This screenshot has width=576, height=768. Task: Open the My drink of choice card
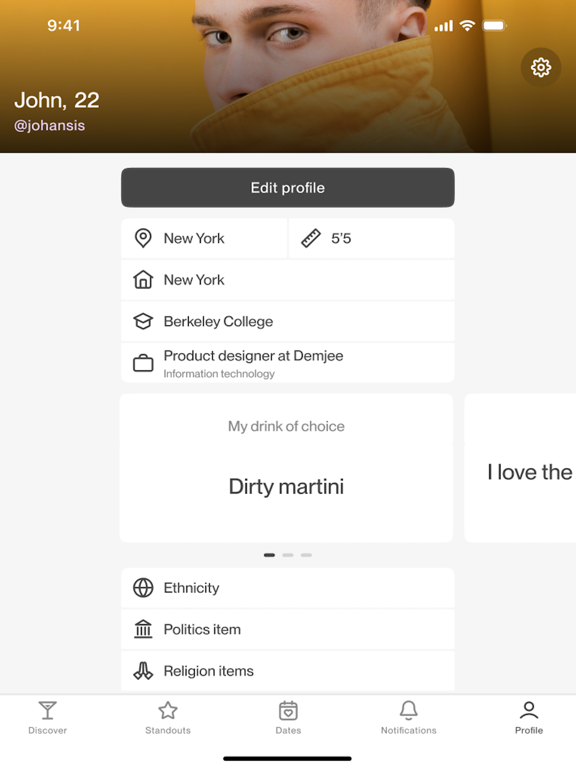point(287,468)
